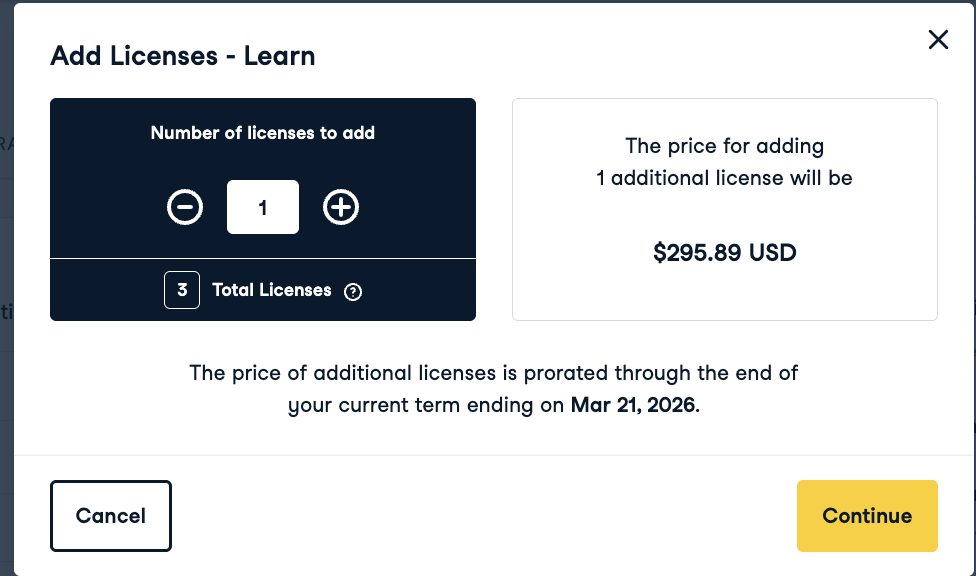Click the "Total Licenses" label text
The image size is (976, 576).
(x=271, y=290)
